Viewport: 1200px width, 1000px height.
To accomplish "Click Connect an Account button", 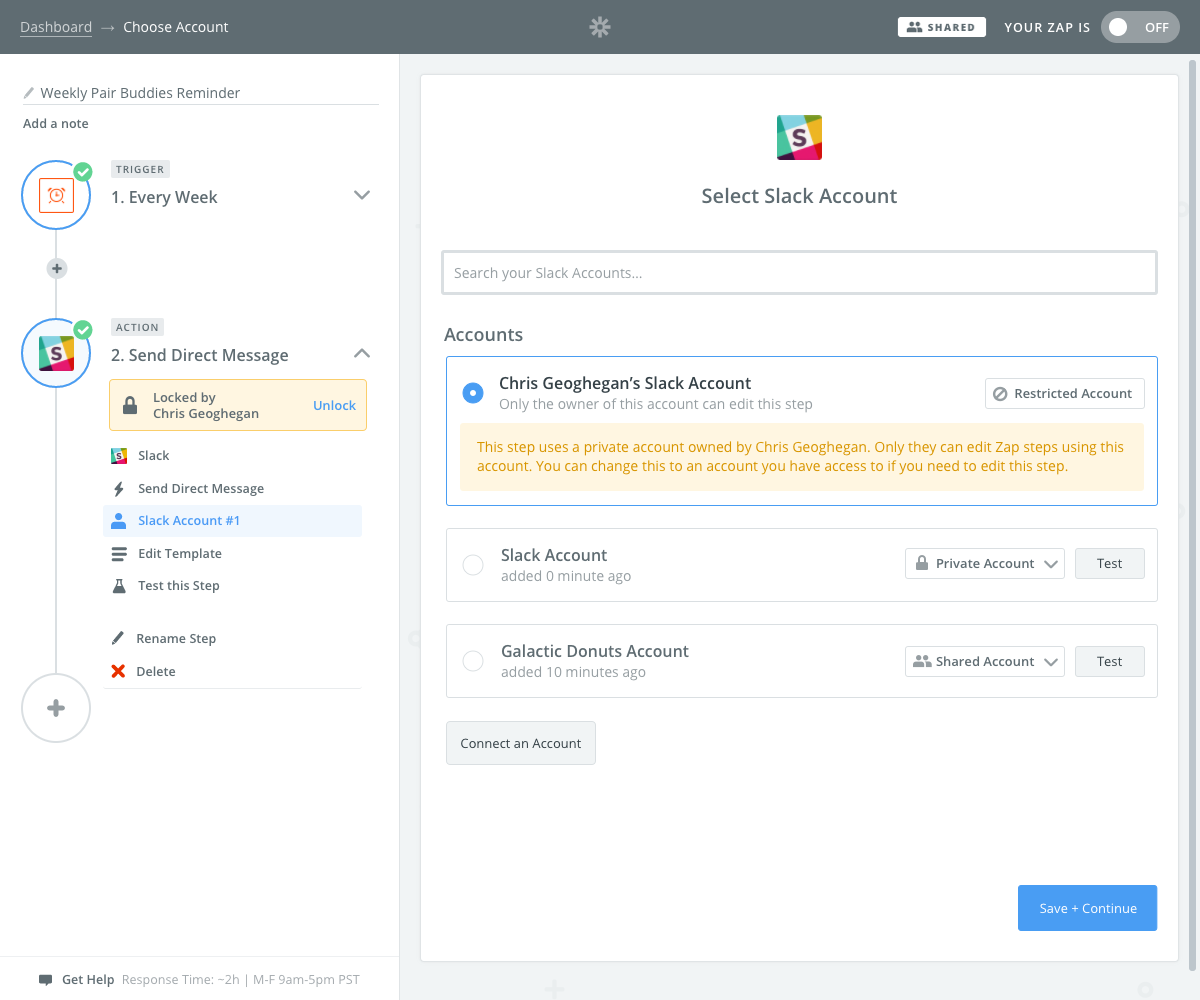I will 521,743.
